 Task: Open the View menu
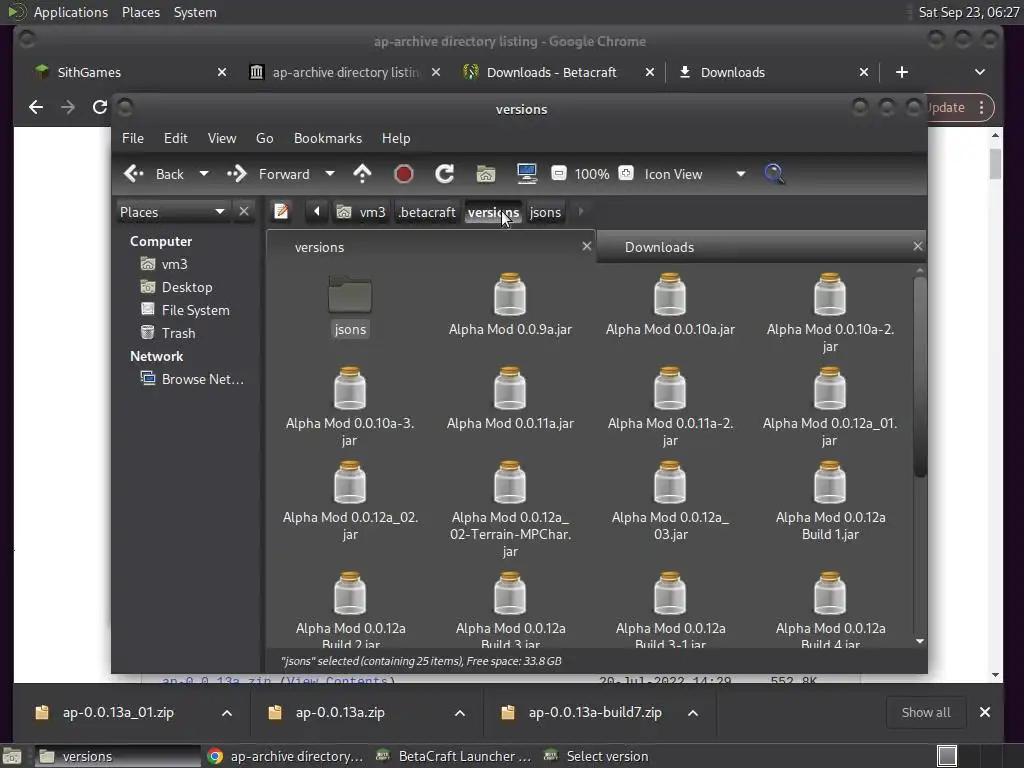pyautogui.click(x=222, y=138)
